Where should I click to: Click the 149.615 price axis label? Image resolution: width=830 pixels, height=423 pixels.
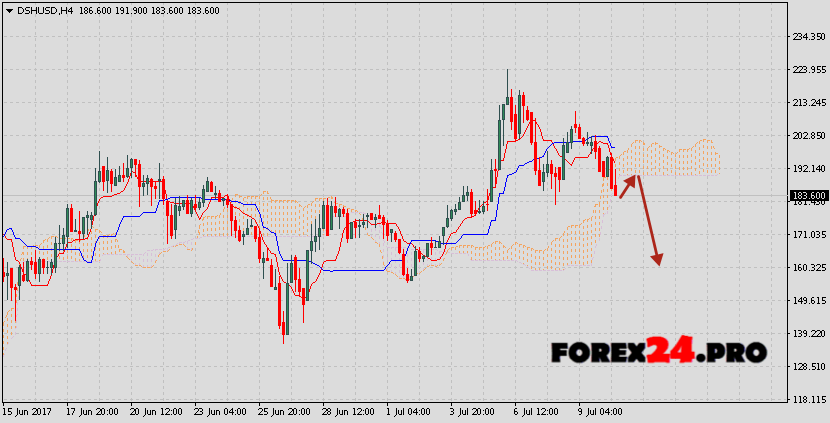[807, 300]
